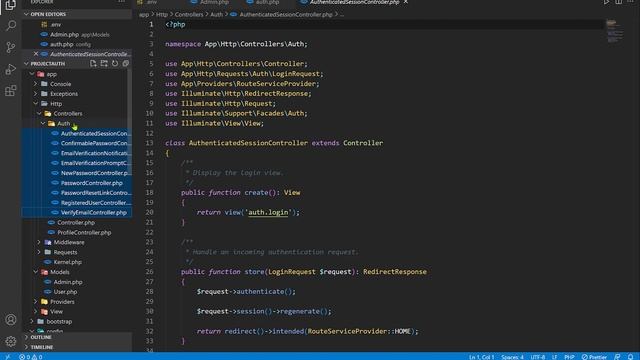Click Http in the breadcrumb path
The height and width of the screenshot is (360, 640).
[162, 14]
